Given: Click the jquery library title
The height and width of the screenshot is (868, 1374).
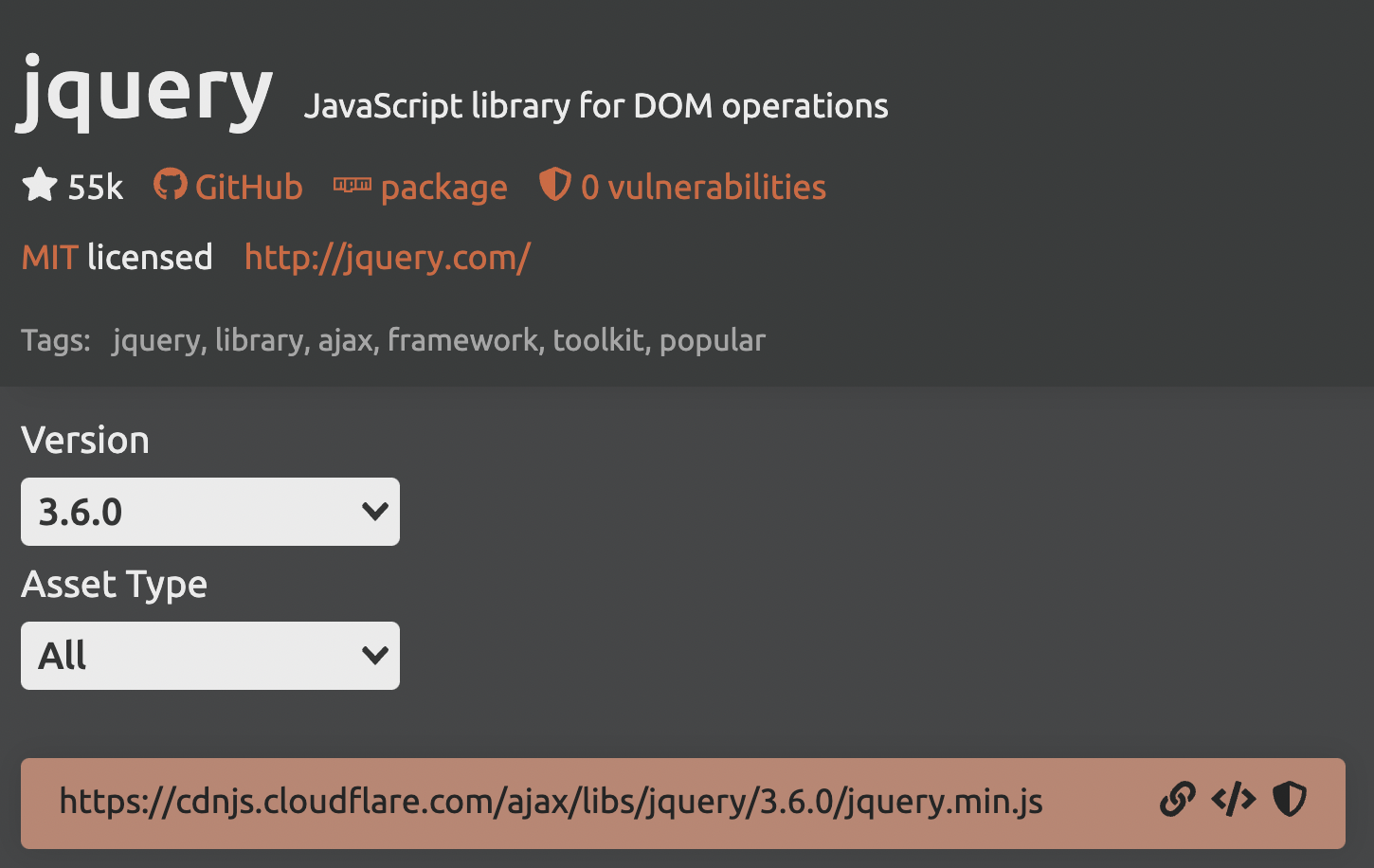Looking at the screenshot, I should pos(145,92).
